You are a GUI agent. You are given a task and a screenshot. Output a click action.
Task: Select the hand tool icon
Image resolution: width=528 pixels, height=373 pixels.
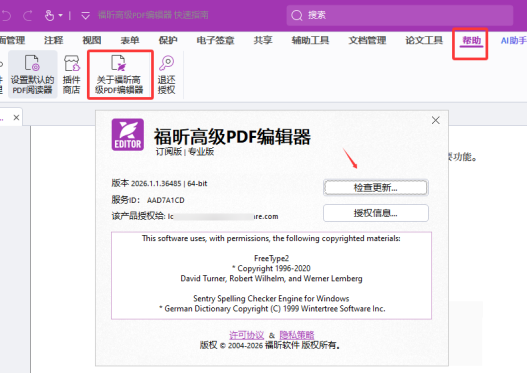pyautogui.click(x=50, y=15)
